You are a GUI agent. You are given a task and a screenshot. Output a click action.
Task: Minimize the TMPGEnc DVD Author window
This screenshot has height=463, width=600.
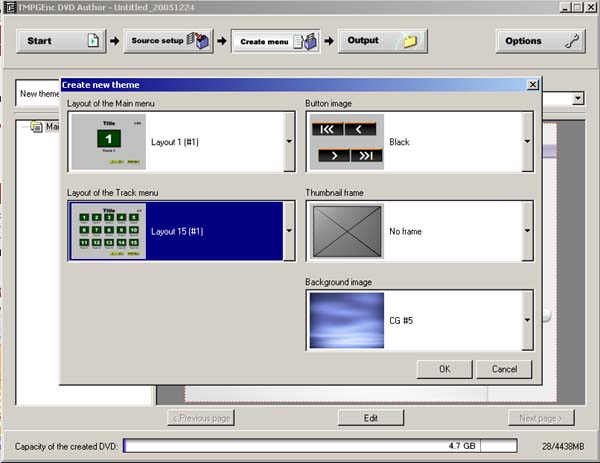(565, 7)
